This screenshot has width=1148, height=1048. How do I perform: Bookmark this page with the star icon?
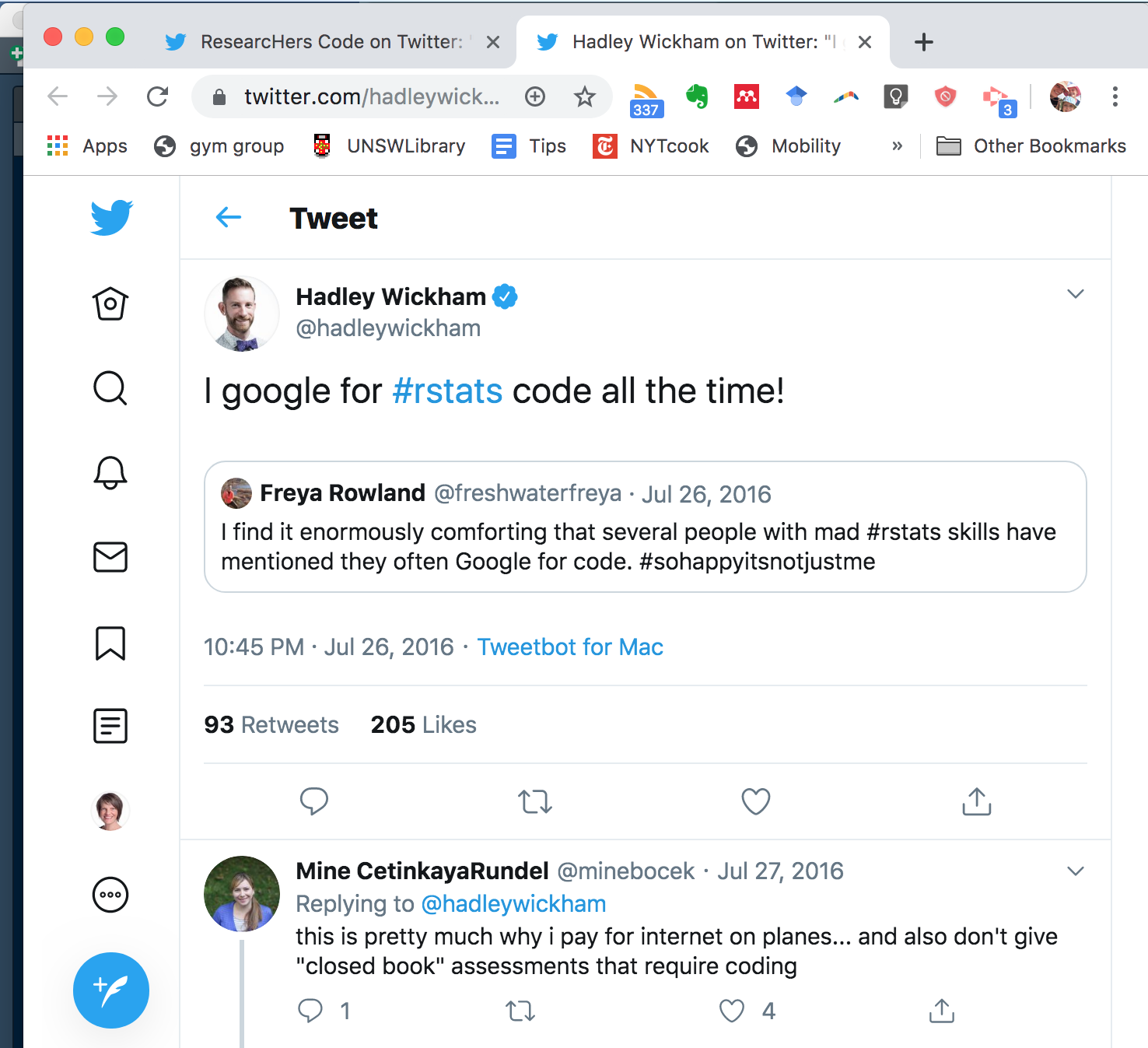click(585, 96)
